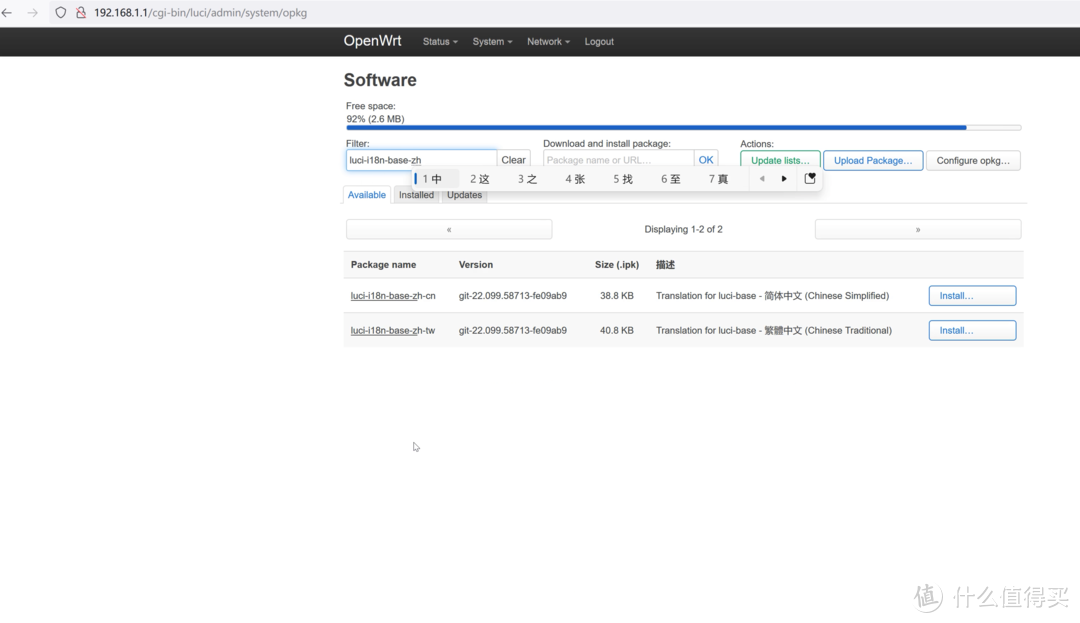Viewport: 1080px width, 623px height.
Task: Click the Upload Package button
Action: (872, 160)
